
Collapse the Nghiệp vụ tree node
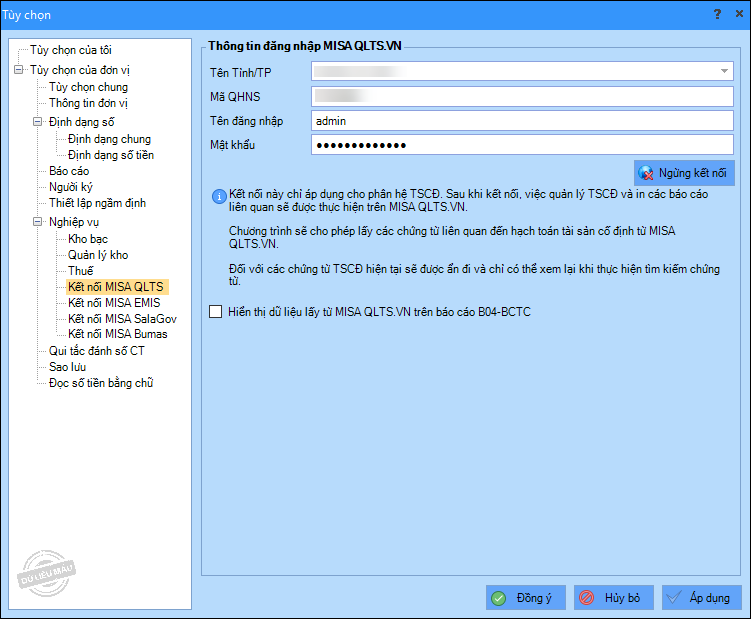point(37,222)
